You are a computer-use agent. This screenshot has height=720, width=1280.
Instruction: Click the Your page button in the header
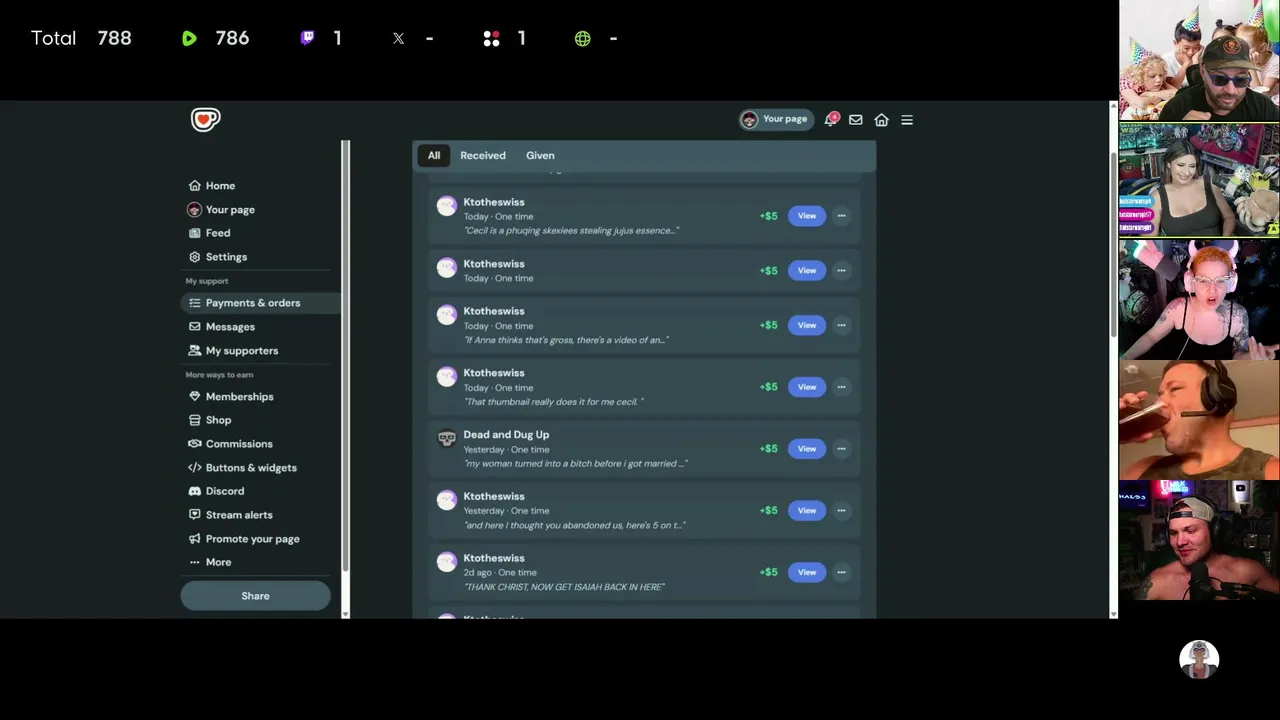click(775, 120)
